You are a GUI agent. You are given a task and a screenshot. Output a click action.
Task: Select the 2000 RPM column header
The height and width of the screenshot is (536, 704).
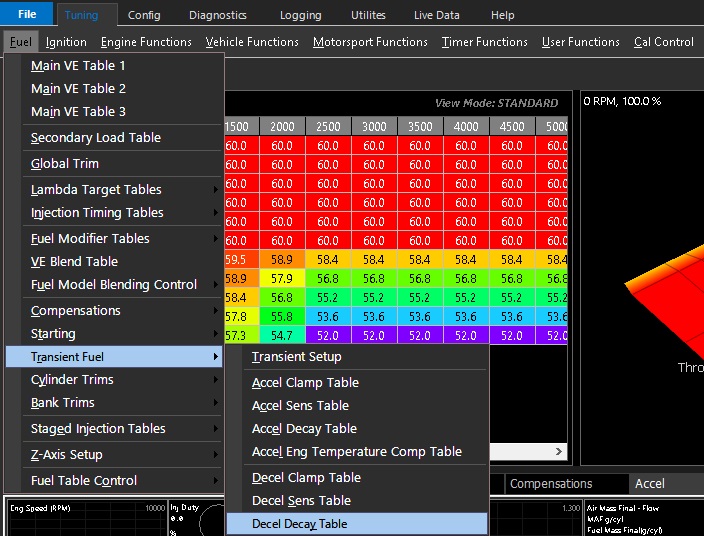point(282,127)
